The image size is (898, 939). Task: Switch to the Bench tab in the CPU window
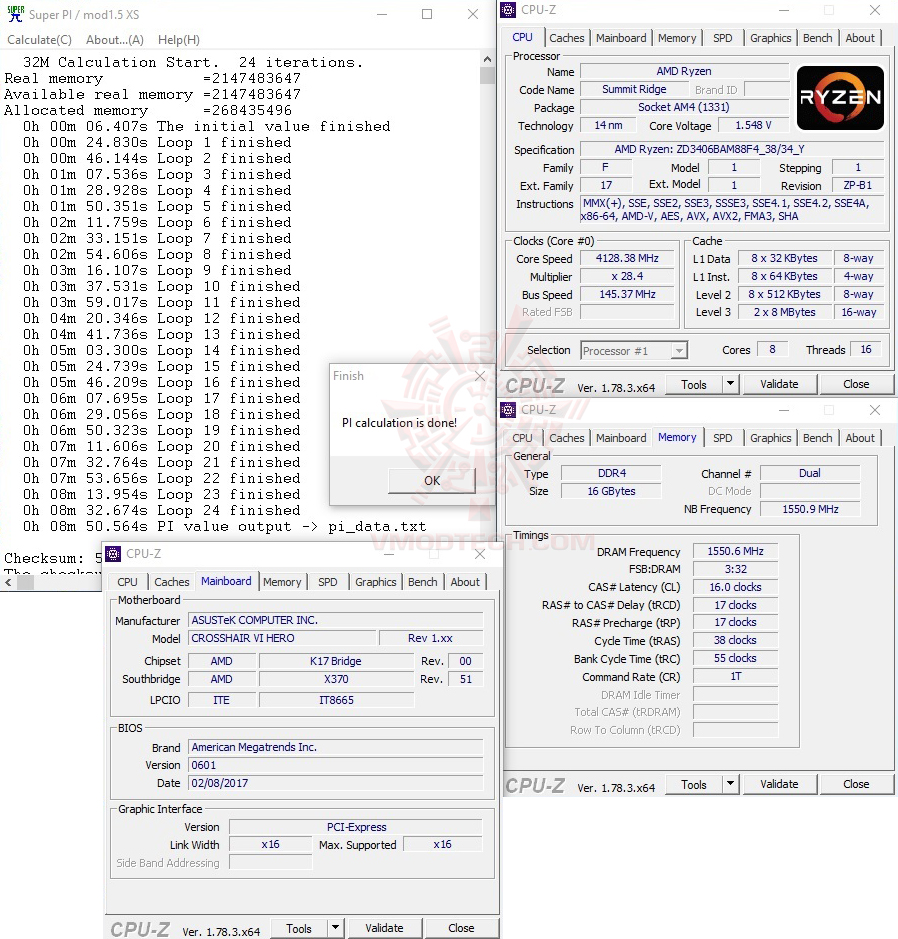[817, 37]
